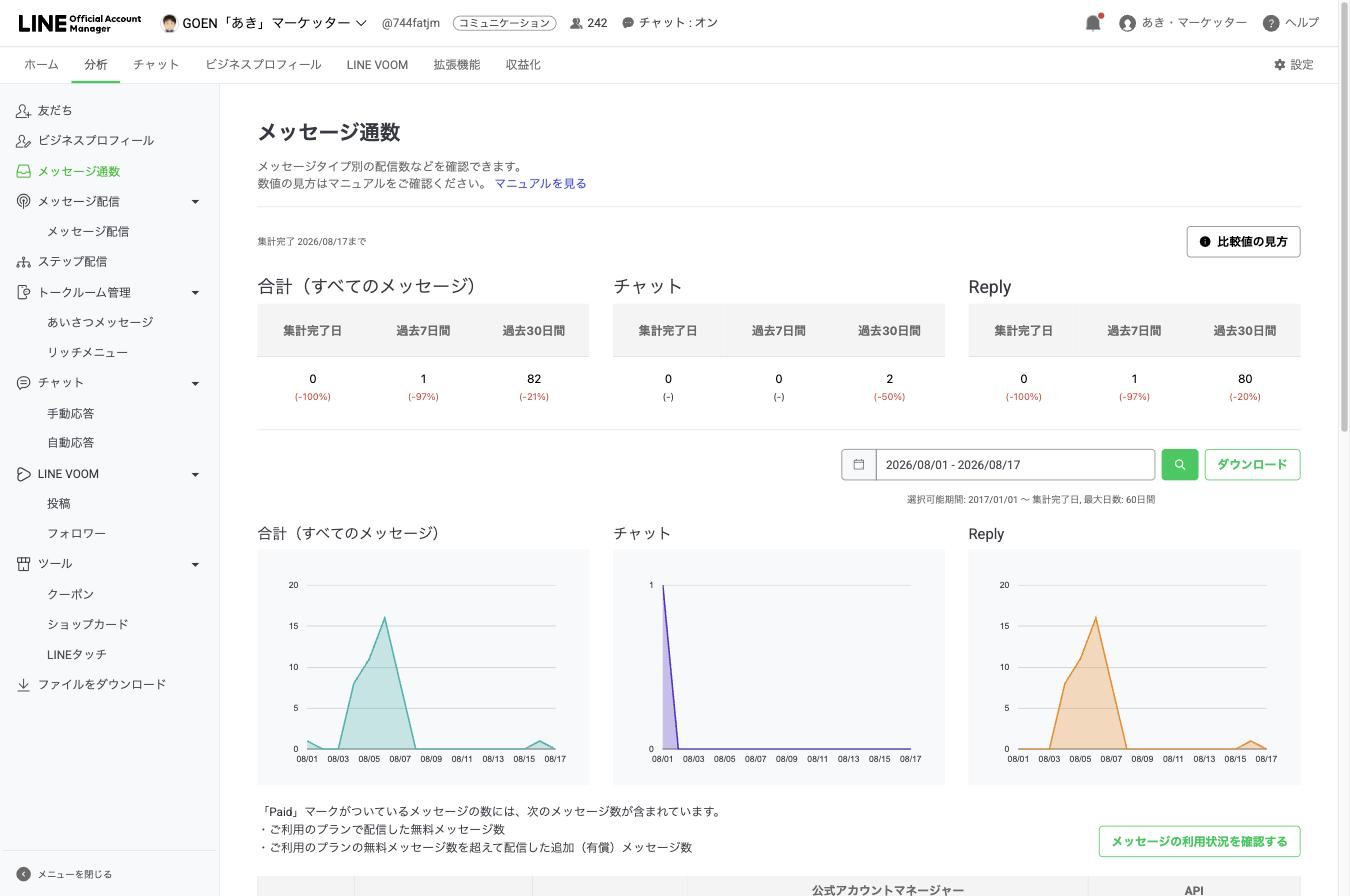The height and width of the screenshot is (896, 1350).
Task: Click メッセージの利用状況を確認する button
Action: [x=1199, y=841]
